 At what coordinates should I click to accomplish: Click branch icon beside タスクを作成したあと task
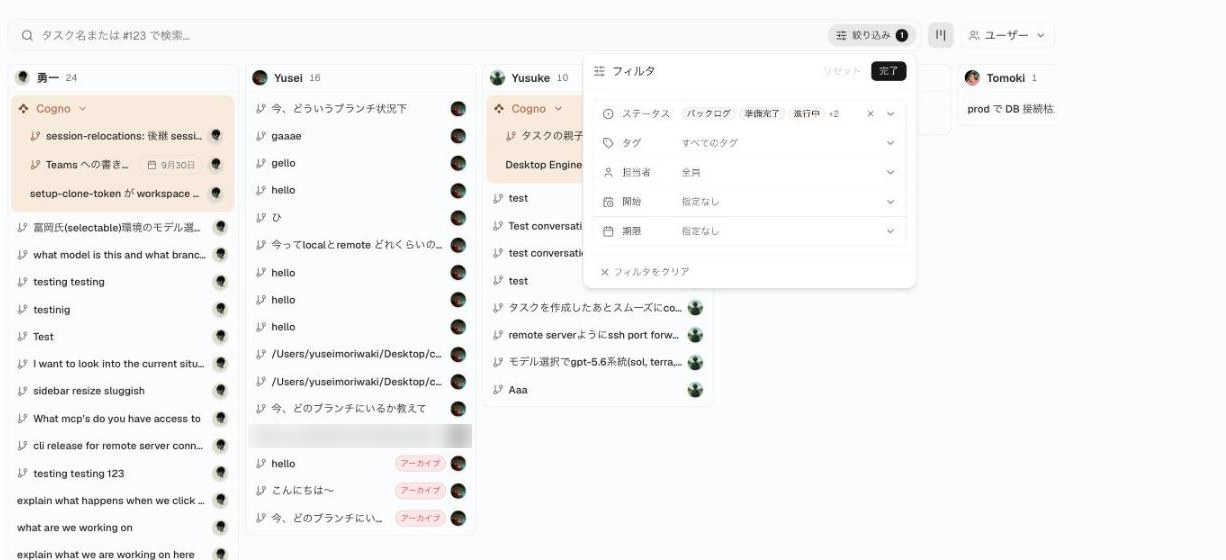click(x=498, y=308)
